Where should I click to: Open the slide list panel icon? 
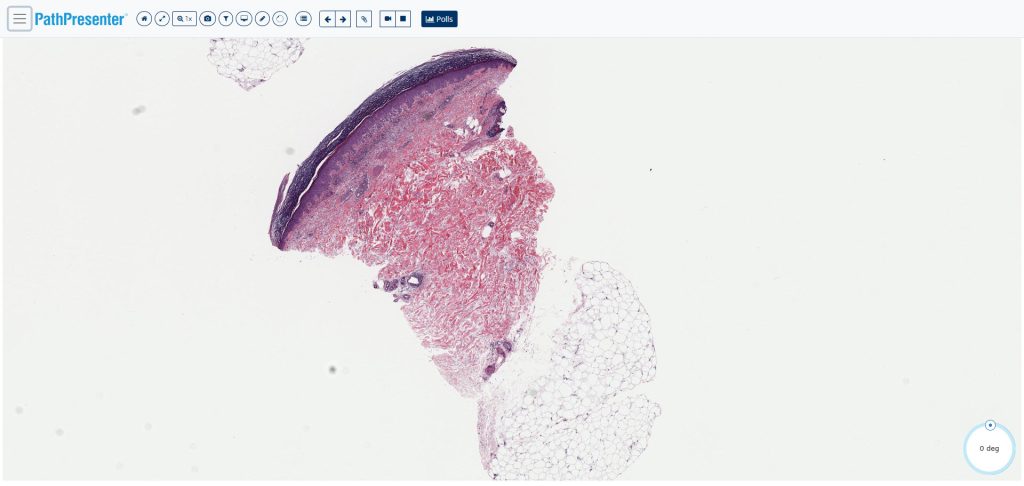point(303,19)
